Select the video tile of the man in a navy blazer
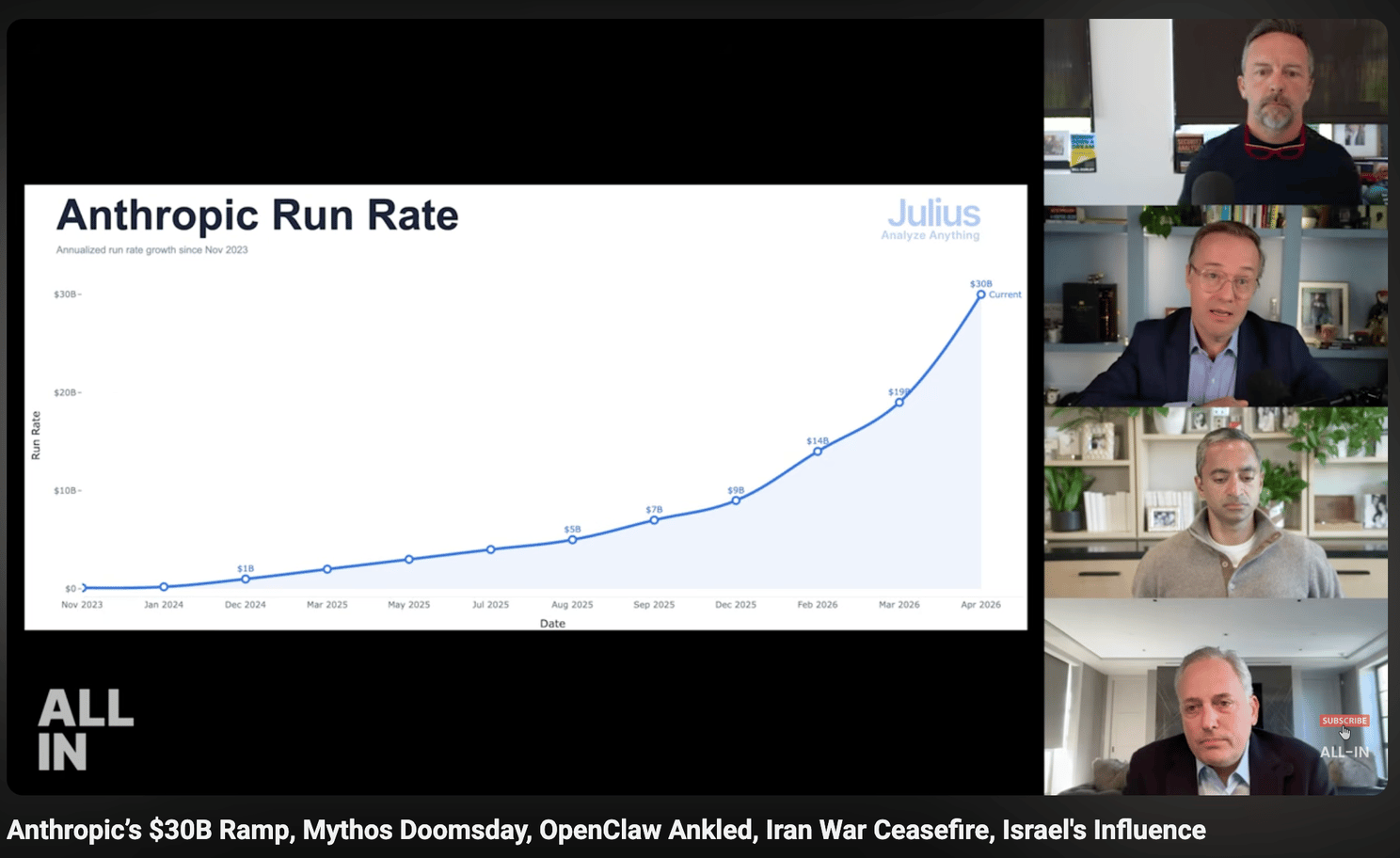Viewport: 1400px width, 858px height. pos(1216,306)
